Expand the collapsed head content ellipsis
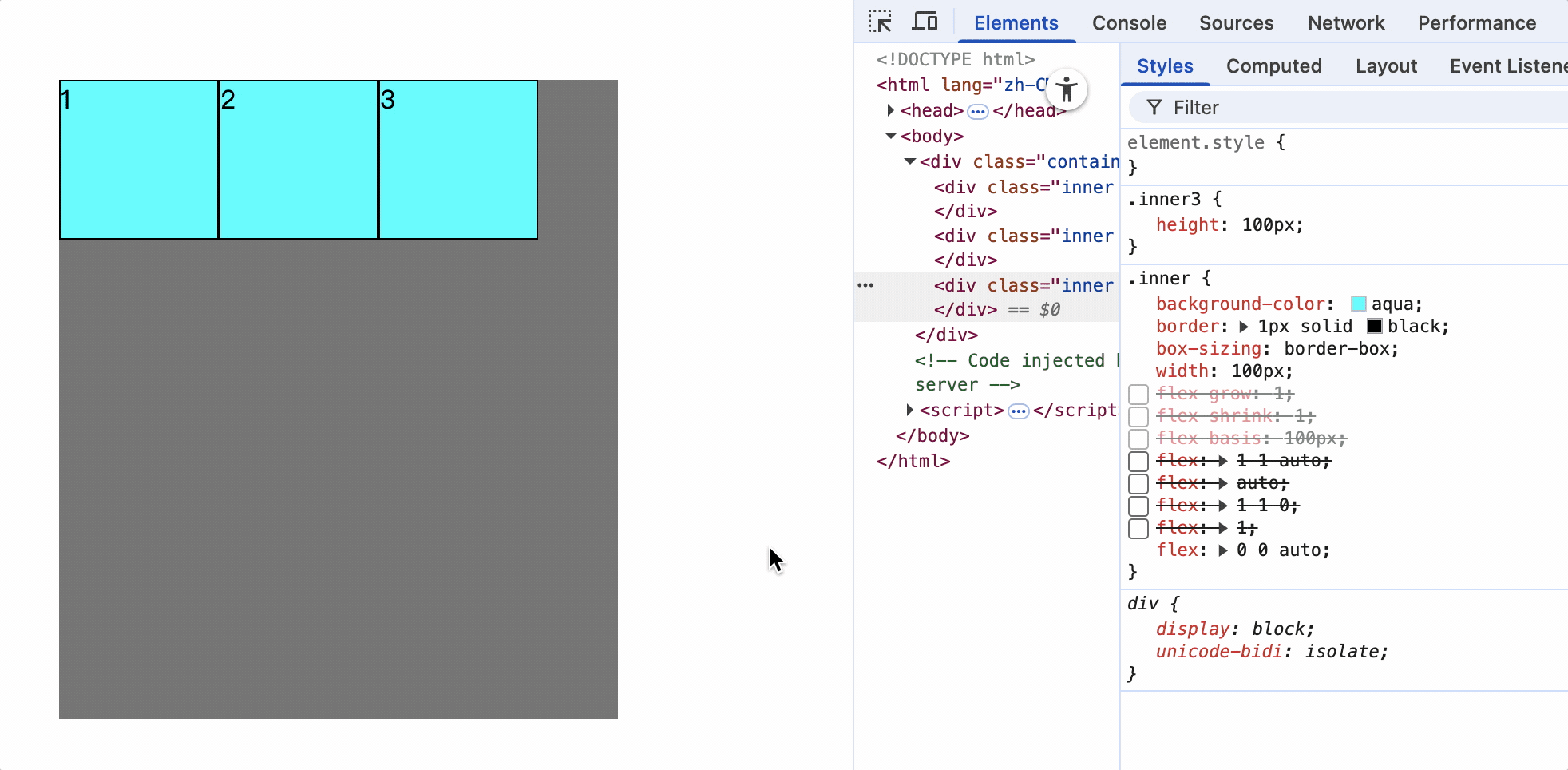1568x770 pixels. click(978, 111)
